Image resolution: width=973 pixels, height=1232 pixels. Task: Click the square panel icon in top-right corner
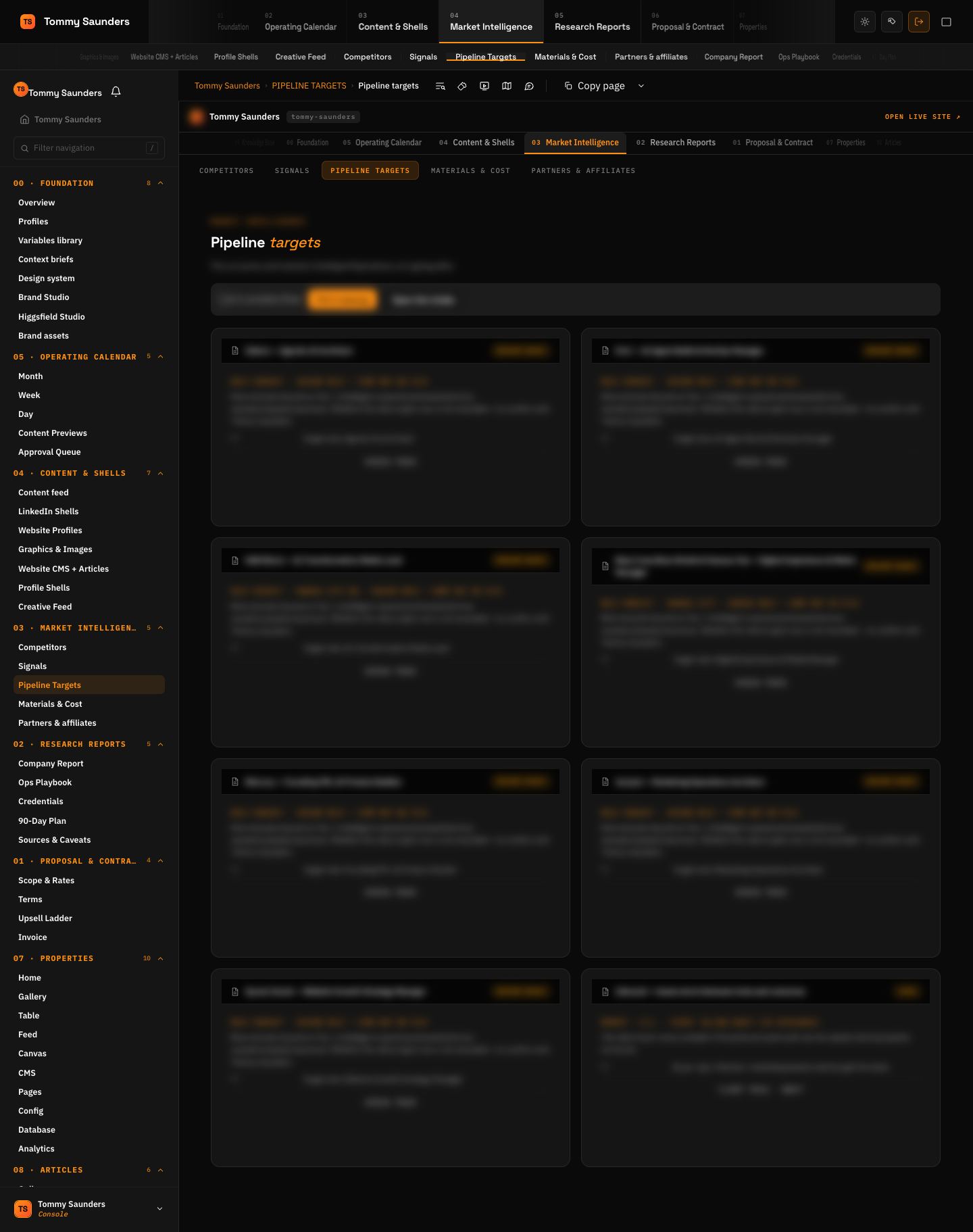947,22
